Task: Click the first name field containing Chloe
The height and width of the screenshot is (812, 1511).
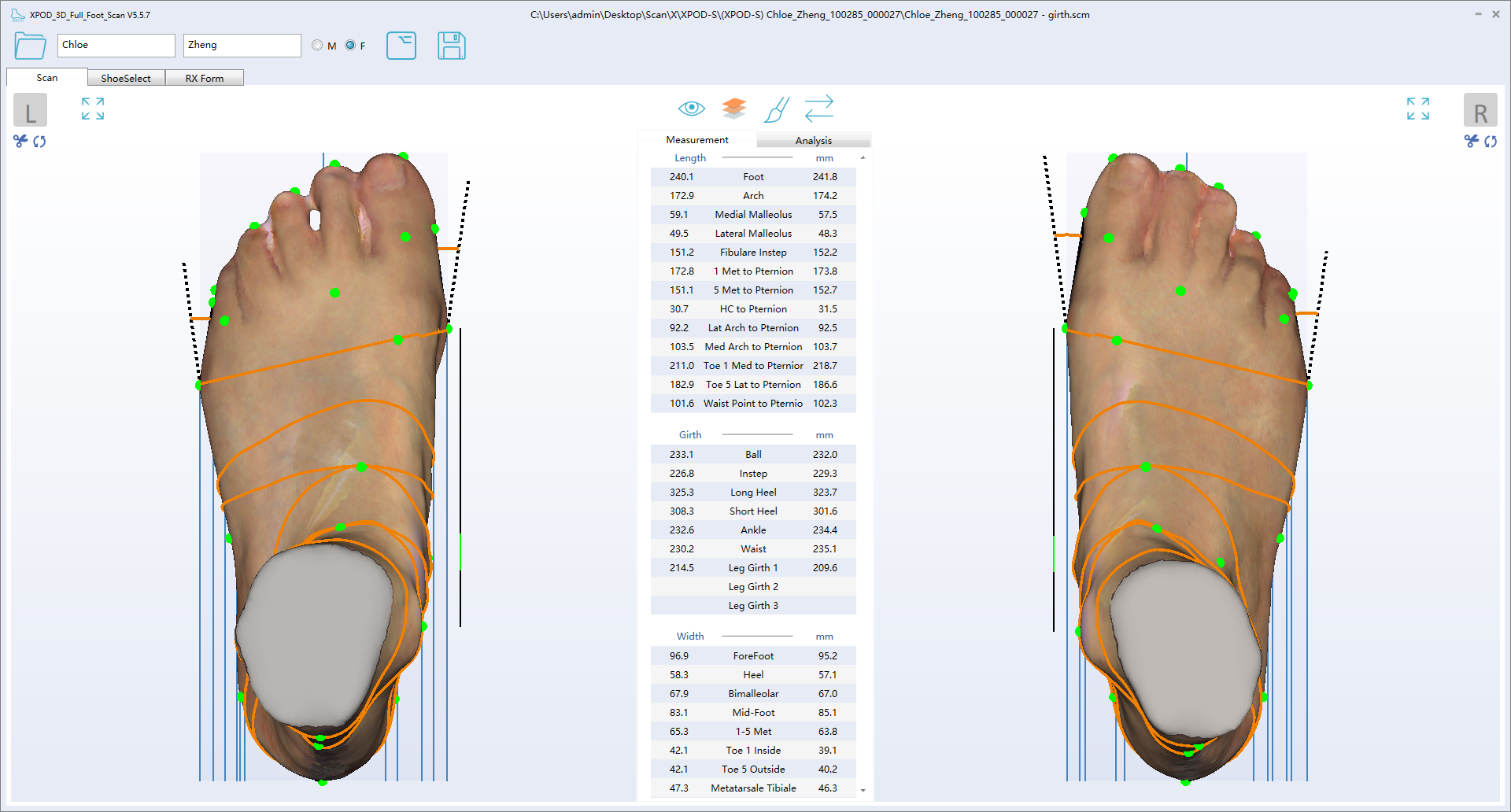Action: coord(116,46)
